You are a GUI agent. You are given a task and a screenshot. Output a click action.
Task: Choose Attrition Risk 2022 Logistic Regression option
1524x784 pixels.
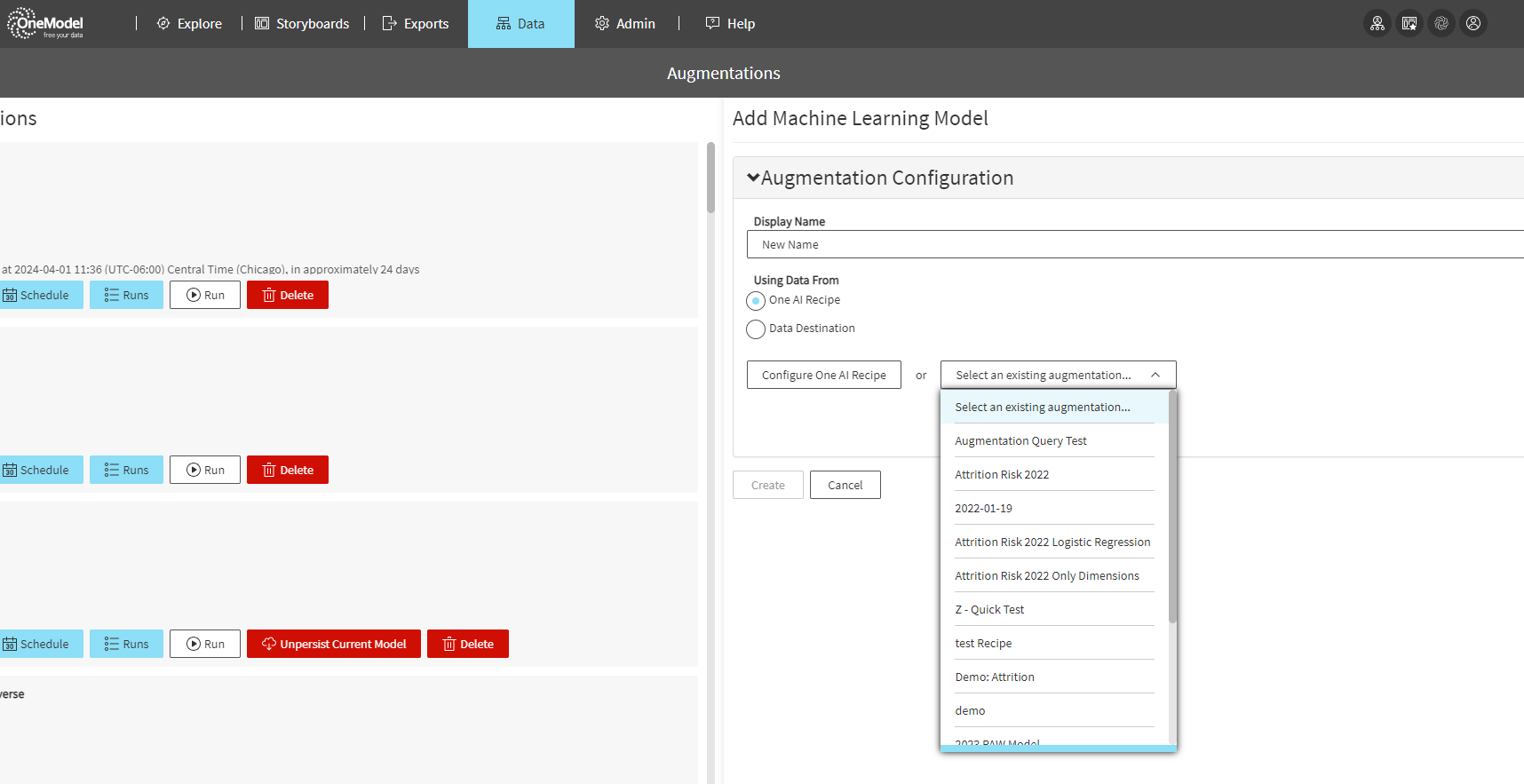coord(1052,542)
